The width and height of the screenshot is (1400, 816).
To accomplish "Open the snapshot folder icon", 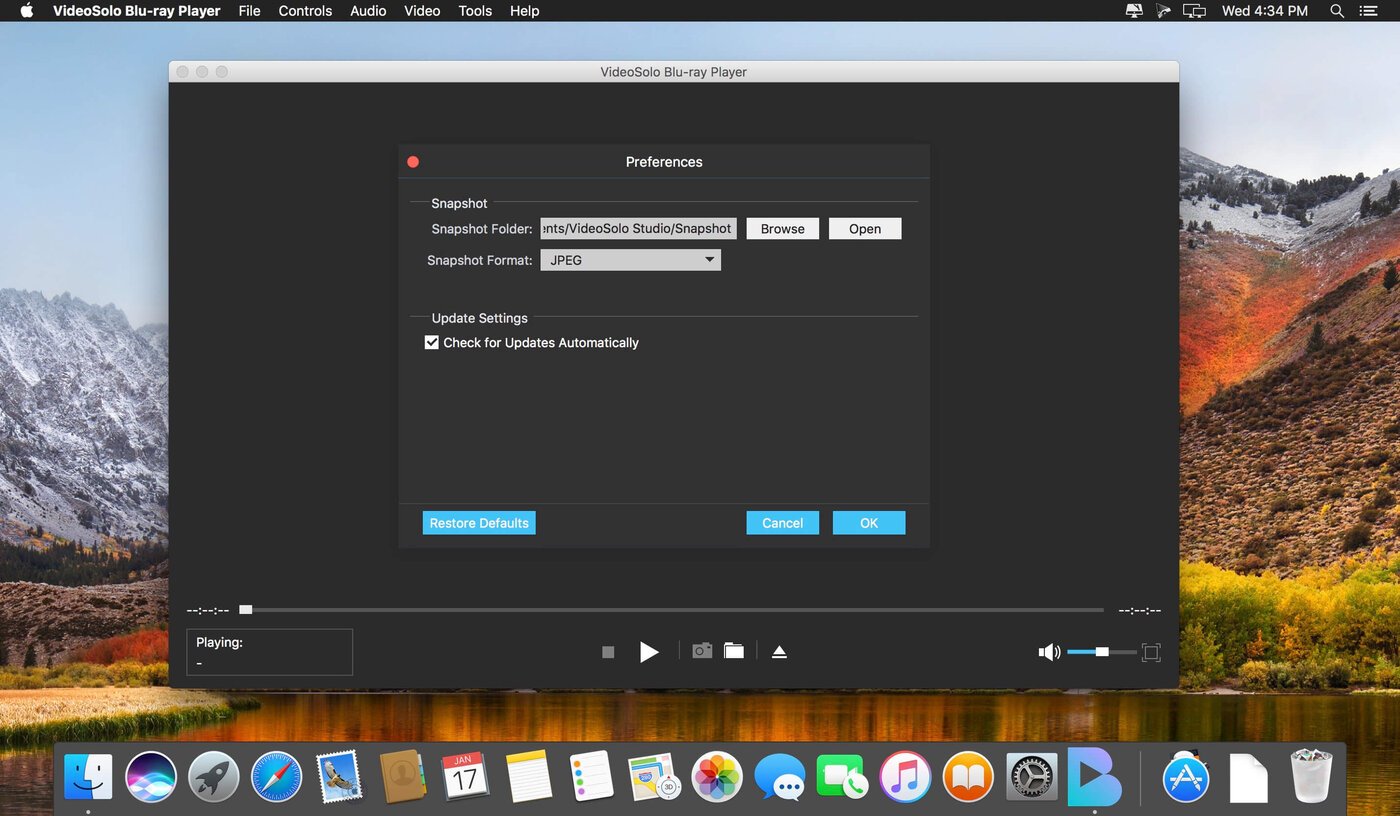I will point(734,651).
